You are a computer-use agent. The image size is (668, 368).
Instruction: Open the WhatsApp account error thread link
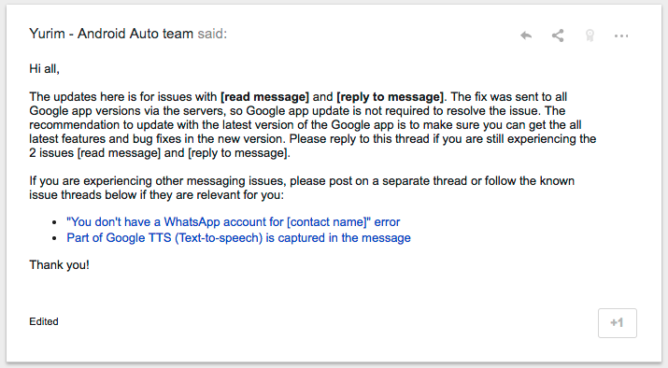point(233,222)
